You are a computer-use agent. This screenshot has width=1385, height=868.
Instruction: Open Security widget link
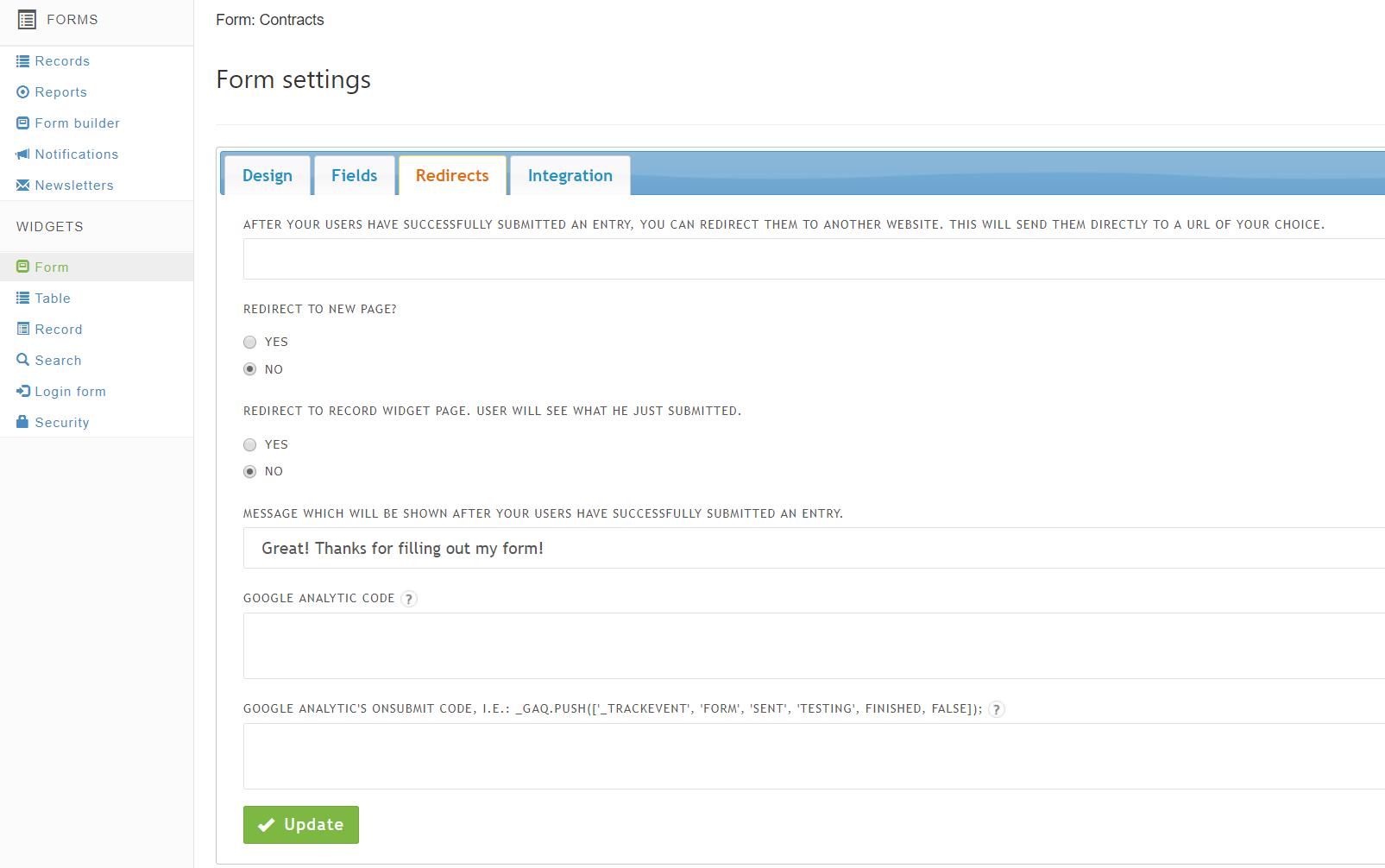click(62, 423)
